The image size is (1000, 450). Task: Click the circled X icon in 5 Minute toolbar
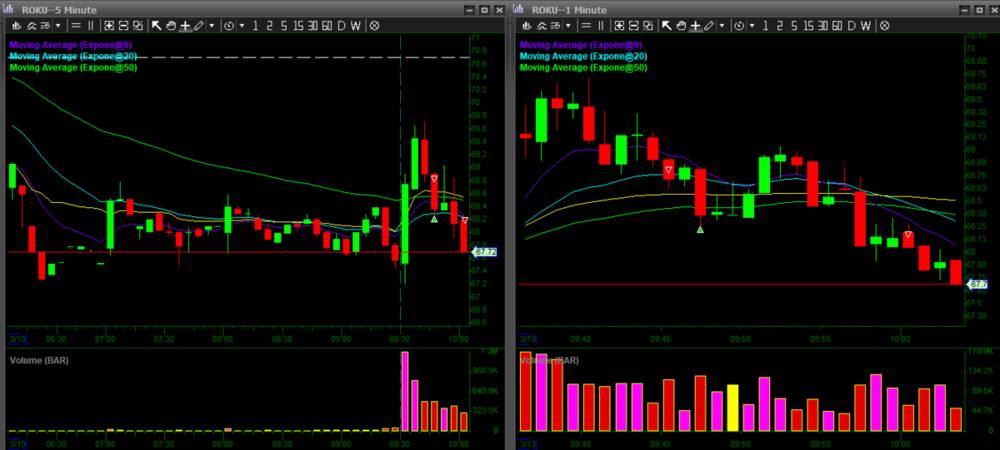point(375,25)
